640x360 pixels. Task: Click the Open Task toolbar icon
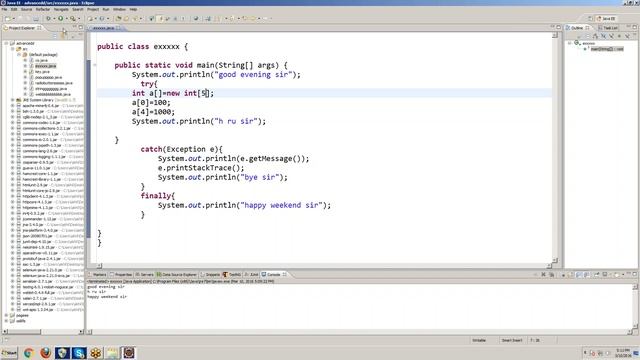(127, 18)
